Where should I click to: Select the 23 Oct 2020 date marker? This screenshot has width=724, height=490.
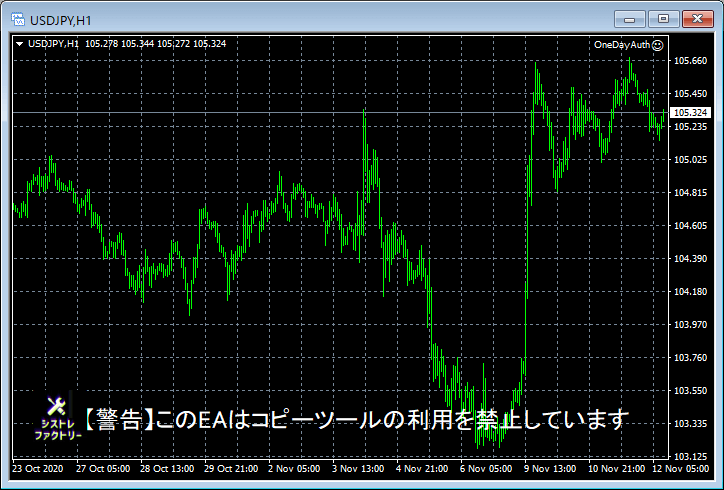coord(38,469)
